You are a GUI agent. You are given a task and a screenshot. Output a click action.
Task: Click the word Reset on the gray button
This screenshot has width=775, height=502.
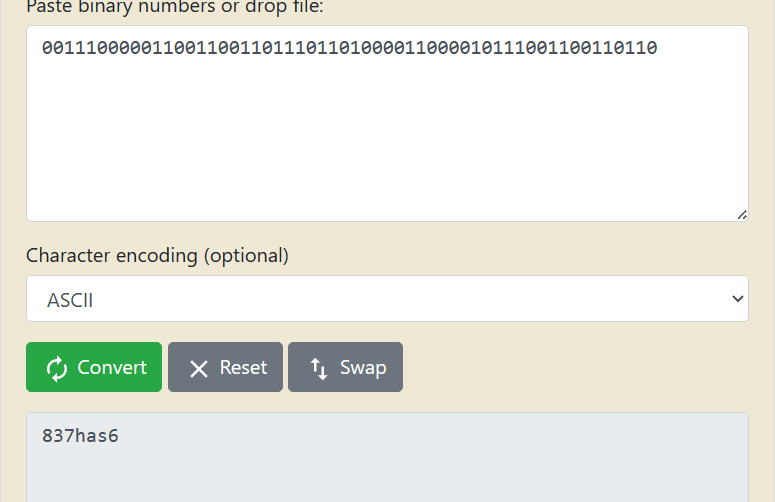(x=243, y=368)
